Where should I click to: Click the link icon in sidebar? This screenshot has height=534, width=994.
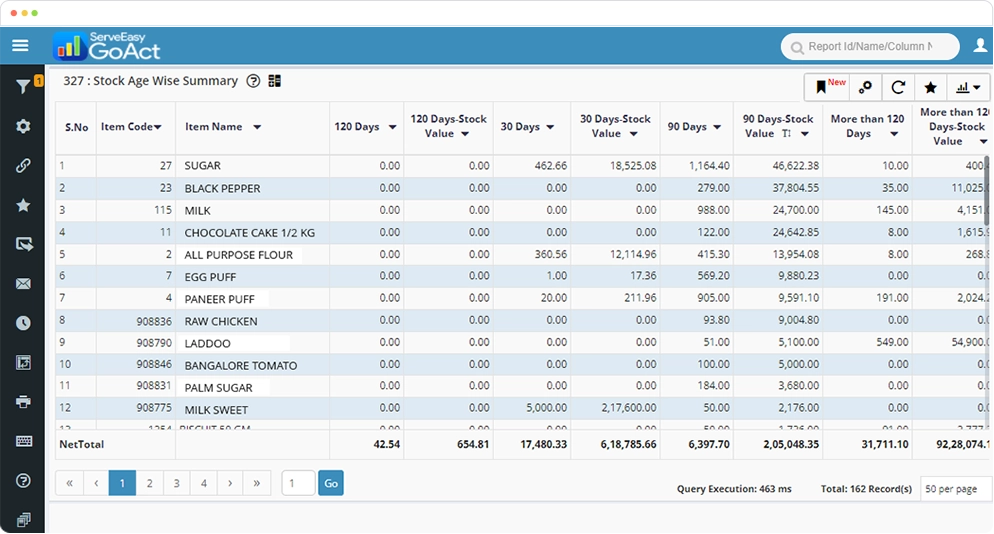(23, 166)
